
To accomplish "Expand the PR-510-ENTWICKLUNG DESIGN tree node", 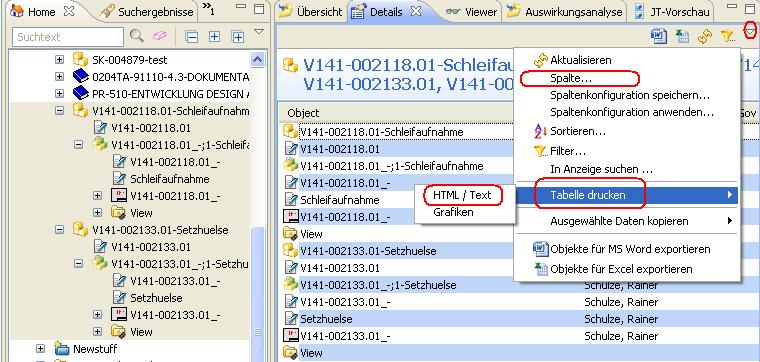I will [59, 94].
